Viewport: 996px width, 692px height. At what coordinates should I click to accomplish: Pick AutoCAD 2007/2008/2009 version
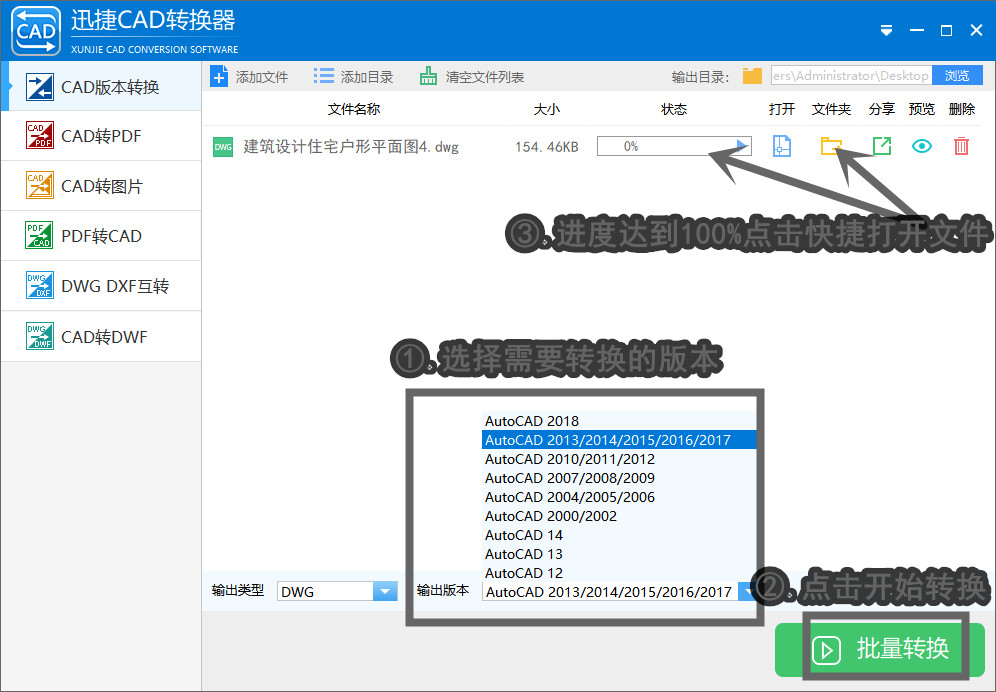pos(619,478)
